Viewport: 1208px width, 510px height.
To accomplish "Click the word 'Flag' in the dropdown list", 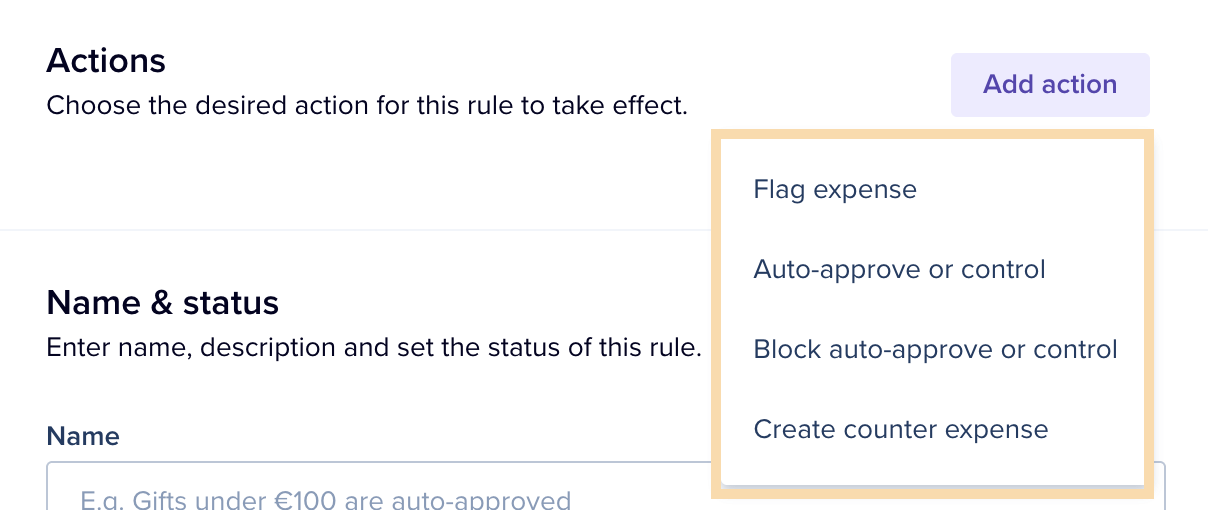I will tap(775, 189).
